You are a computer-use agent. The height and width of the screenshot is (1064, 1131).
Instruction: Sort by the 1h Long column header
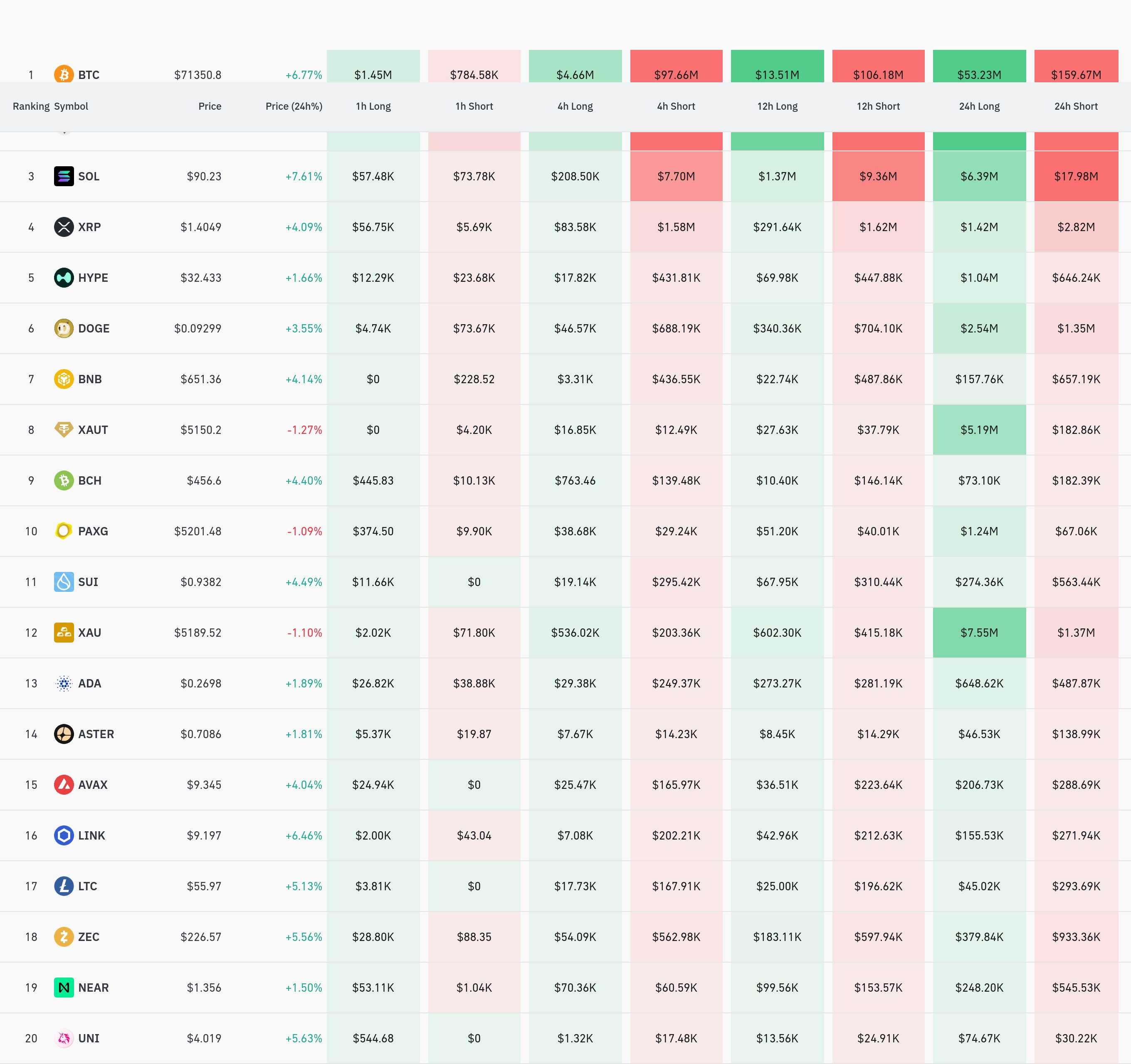point(373,106)
